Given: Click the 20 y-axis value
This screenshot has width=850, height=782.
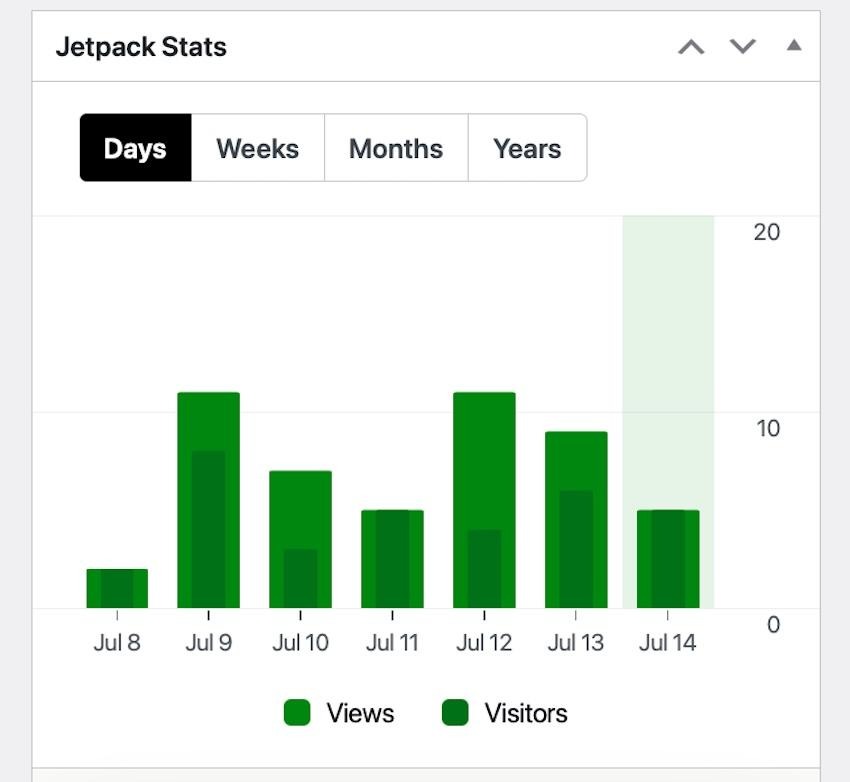Looking at the screenshot, I should [767, 232].
